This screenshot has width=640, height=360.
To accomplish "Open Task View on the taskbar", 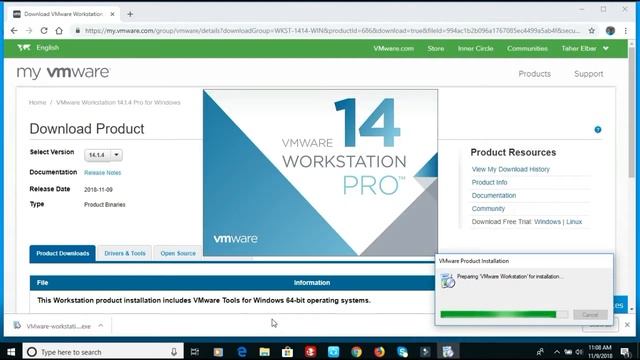I will pos(195,352).
